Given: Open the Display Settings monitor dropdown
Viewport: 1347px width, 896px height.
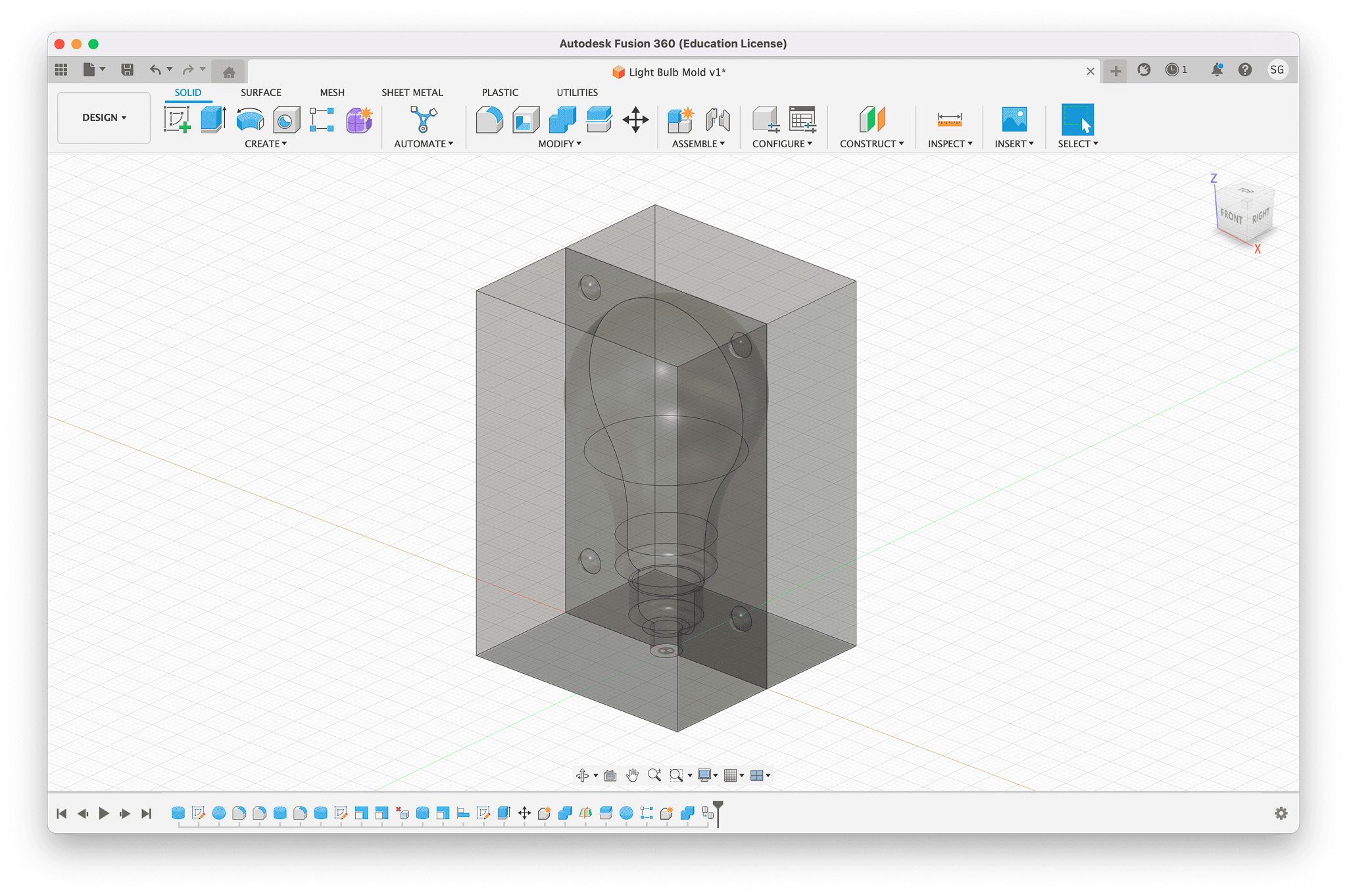Looking at the screenshot, I should coord(708,776).
